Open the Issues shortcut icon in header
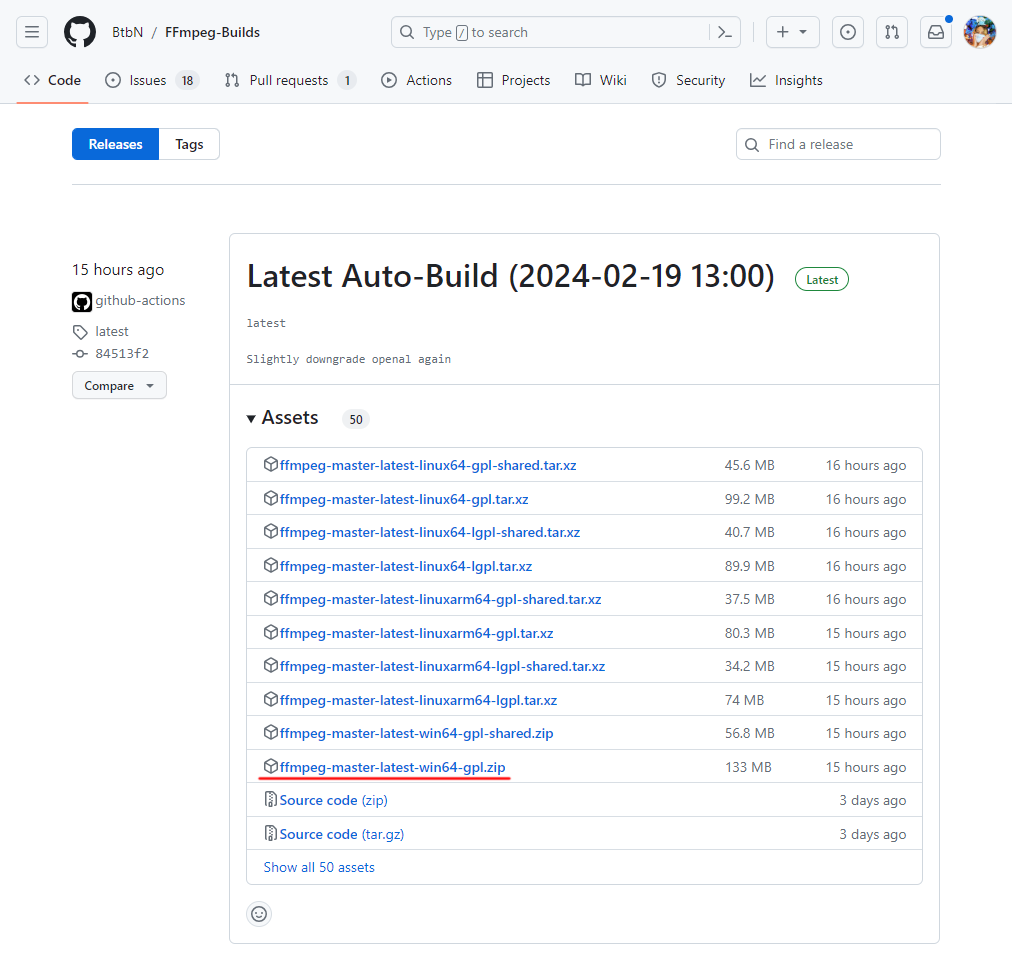Viewport: 1012px width, 960px height. click(x=847, y=32)
